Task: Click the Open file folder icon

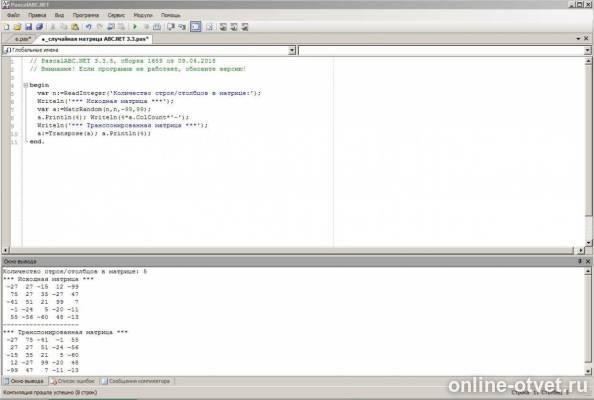Action: tap(17, 27)
